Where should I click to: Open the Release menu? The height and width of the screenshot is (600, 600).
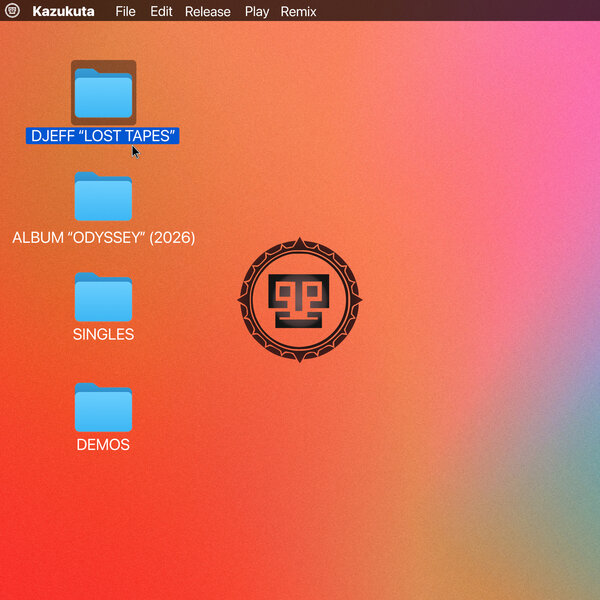[207, 12]
